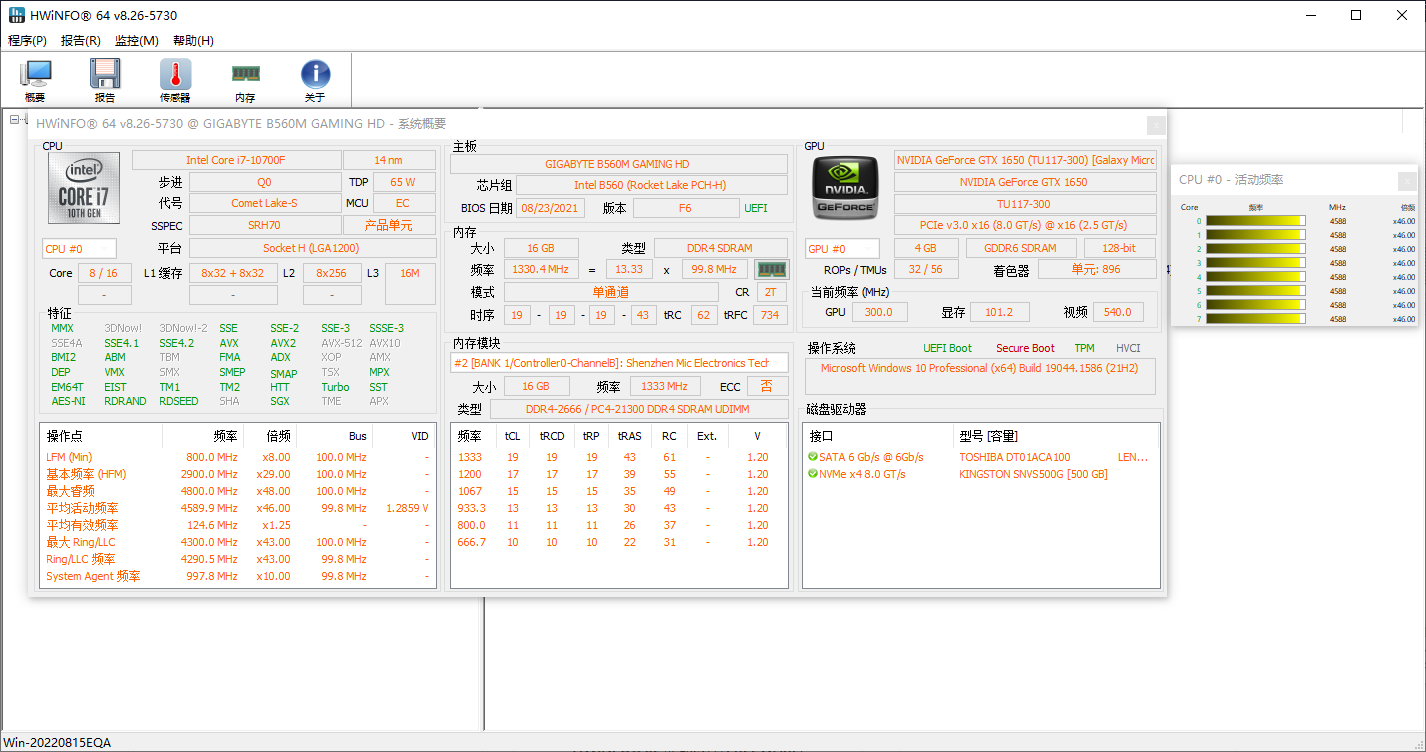Screen dimensions: 1426x752
Task: Open the GPU #0 selector dropdown
Action: 842,249
